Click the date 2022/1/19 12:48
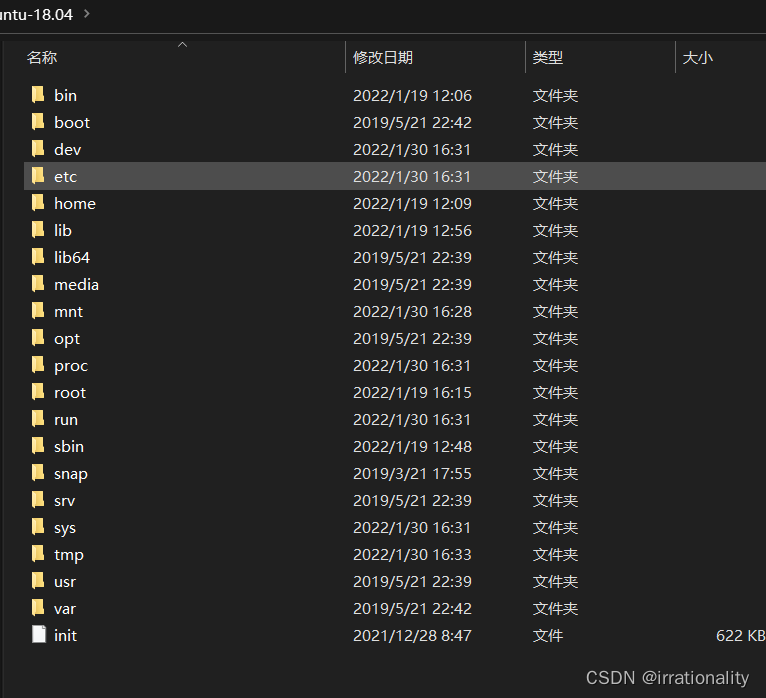Viewport: 766px width, 698px height. 412,446
